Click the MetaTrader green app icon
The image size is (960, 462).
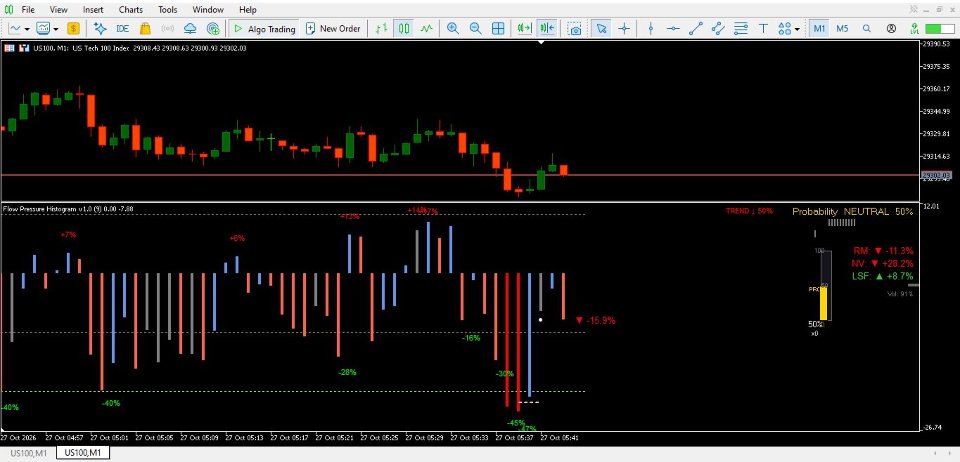click(9, 10)
